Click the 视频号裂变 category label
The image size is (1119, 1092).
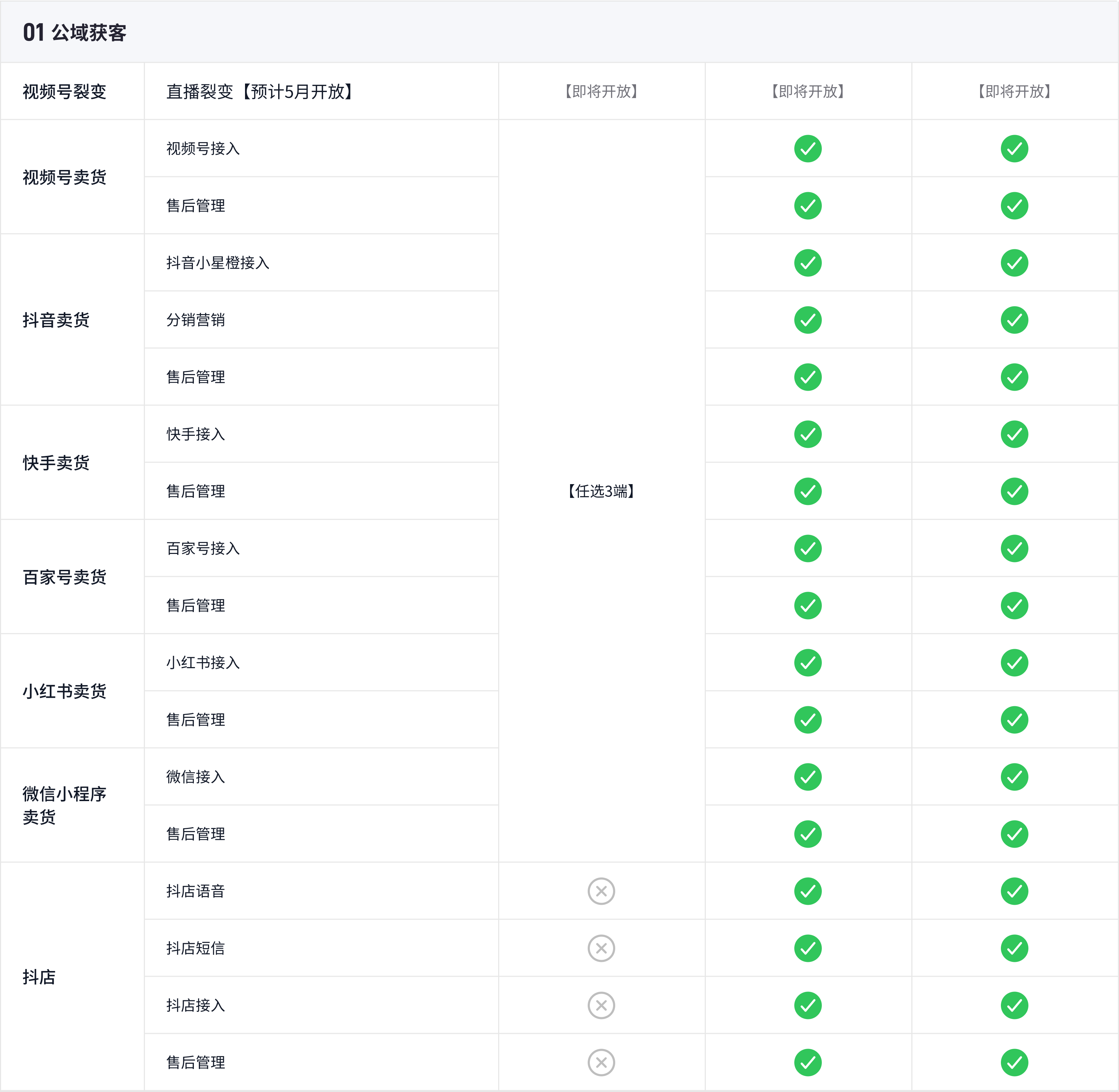click(x=64, y=92)
